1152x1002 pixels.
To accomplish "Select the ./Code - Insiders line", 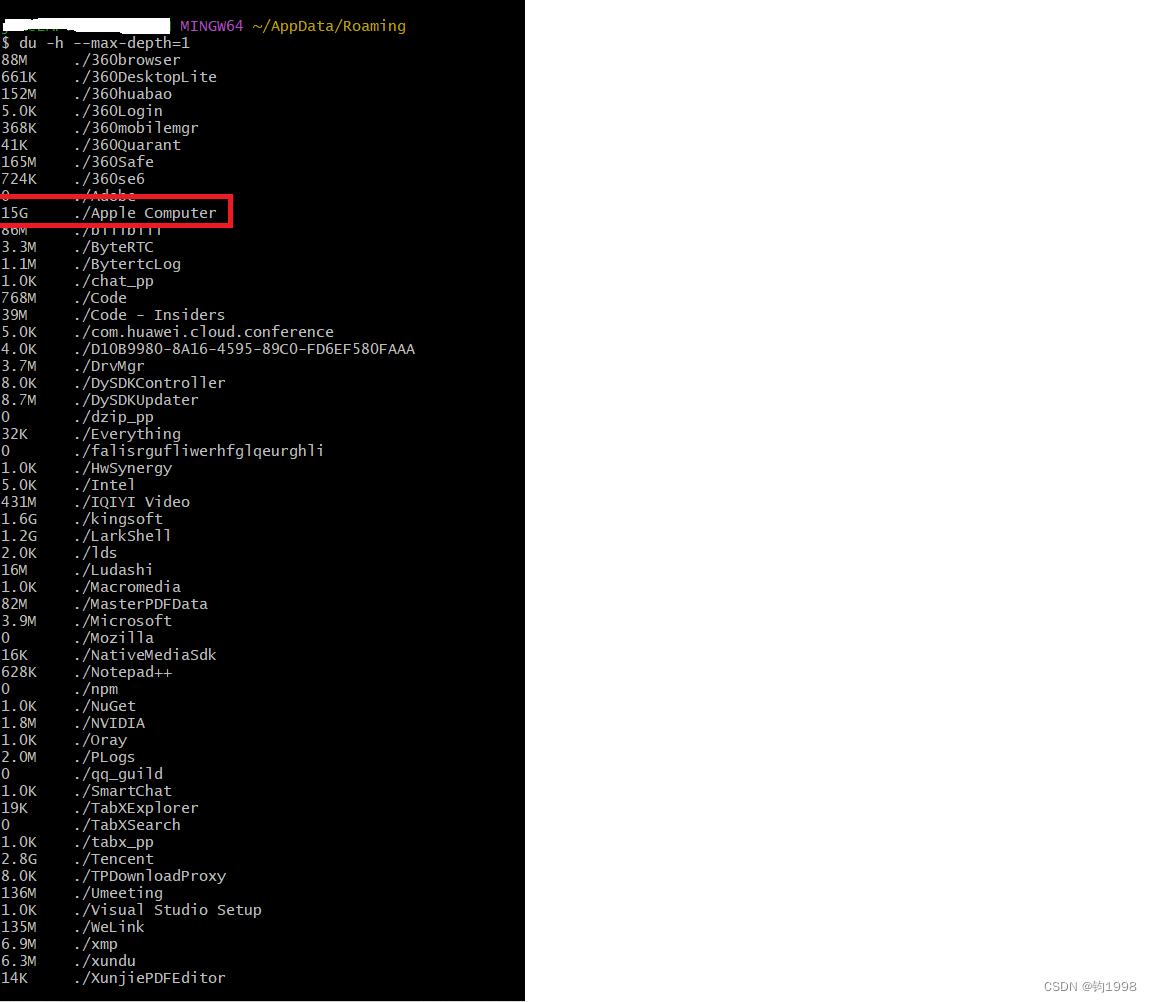I will (x=113, y=314).
